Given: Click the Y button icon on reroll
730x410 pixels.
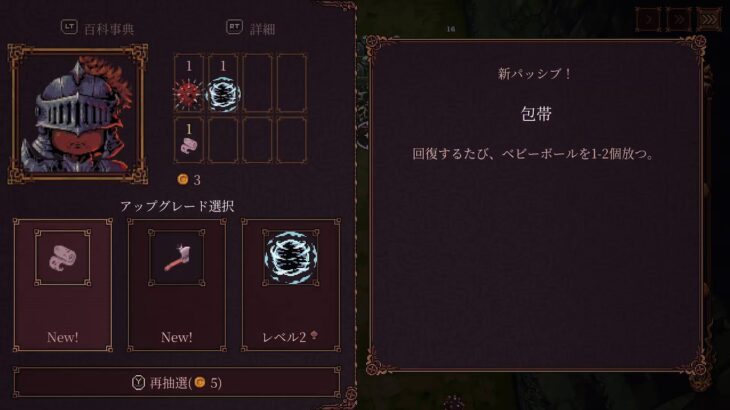Looking at the screenshot, I should click(x=138, y=383).
